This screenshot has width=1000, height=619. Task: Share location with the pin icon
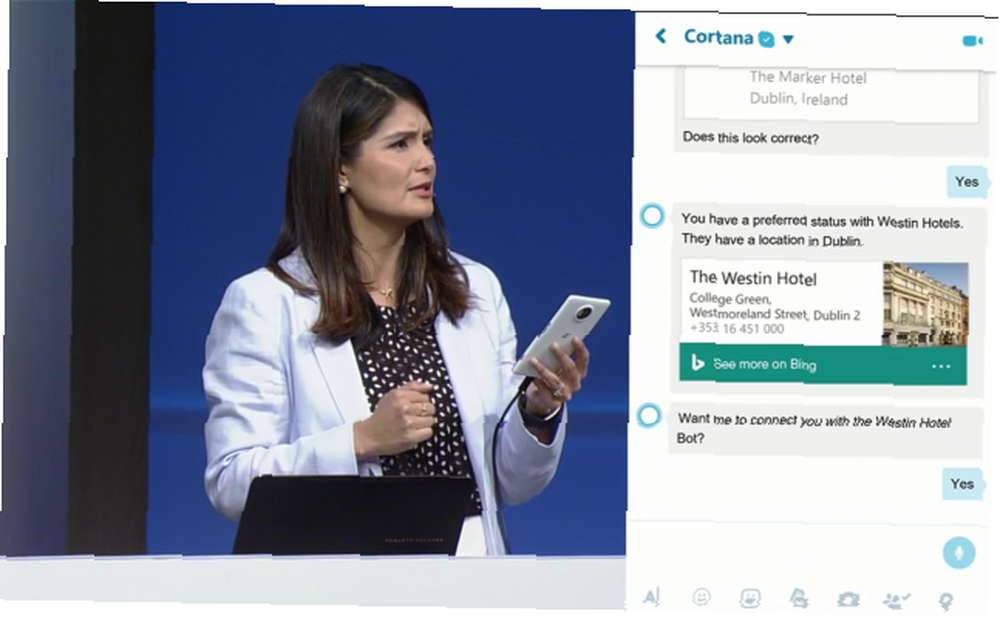(x=946, y=601)
